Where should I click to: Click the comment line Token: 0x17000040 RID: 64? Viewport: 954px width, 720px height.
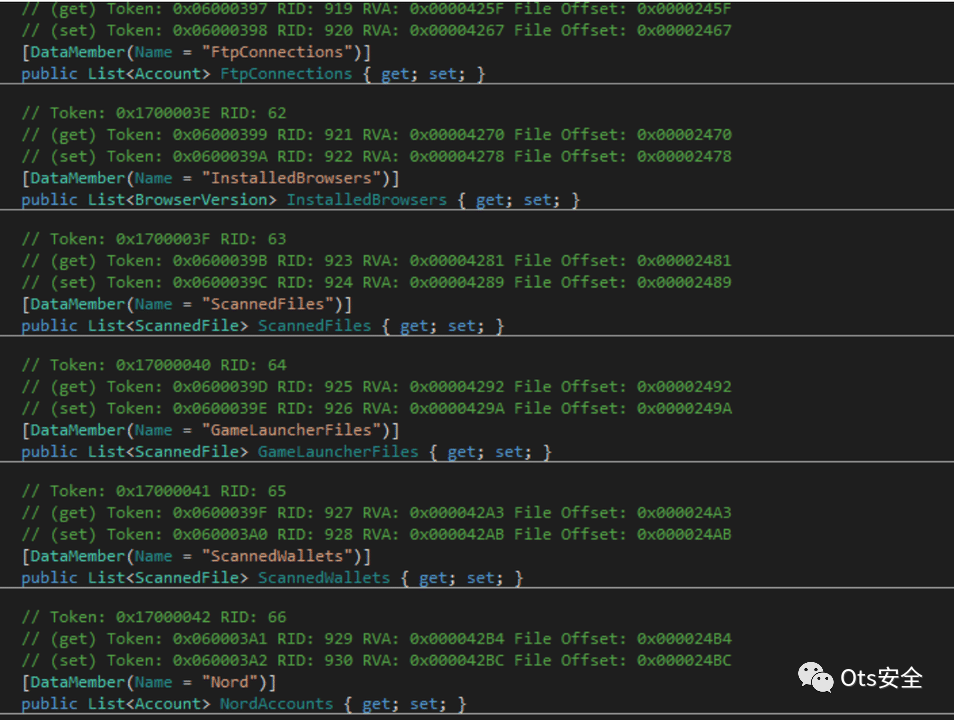(x=154, y=365)
